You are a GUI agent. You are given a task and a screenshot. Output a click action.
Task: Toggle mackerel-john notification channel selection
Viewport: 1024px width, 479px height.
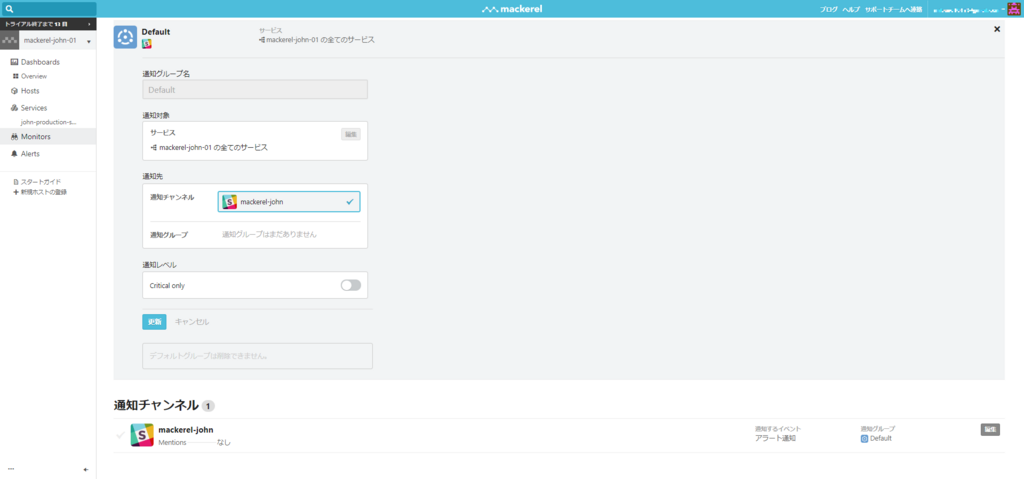(289, 202)
